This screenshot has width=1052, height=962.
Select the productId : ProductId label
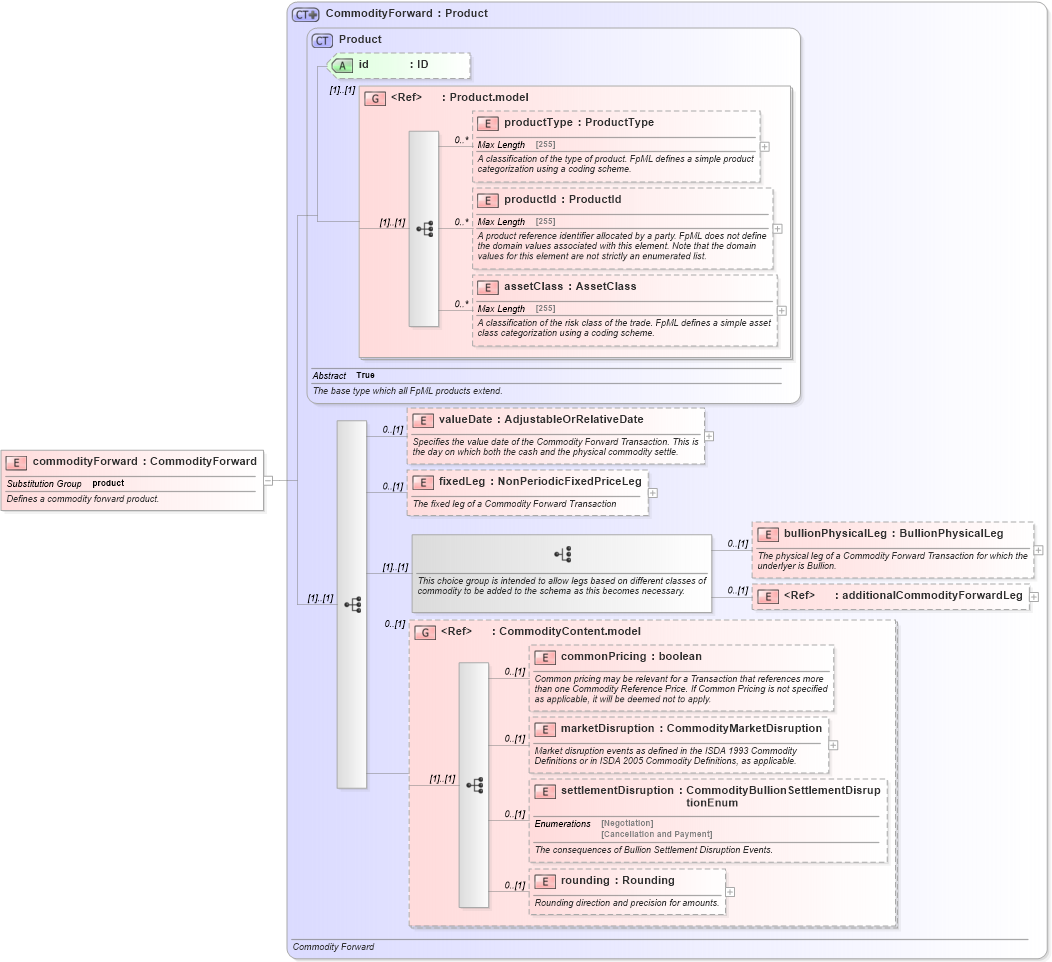[x=563, y=200]
